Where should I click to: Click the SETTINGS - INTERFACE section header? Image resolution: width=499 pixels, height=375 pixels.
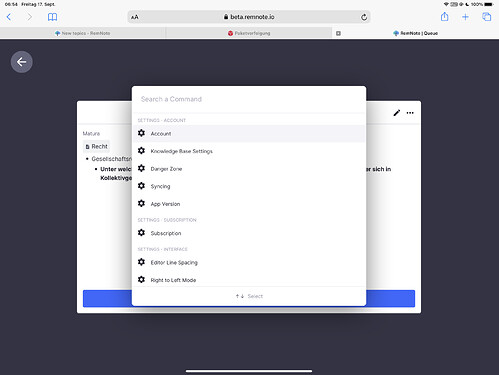(163, 249)
